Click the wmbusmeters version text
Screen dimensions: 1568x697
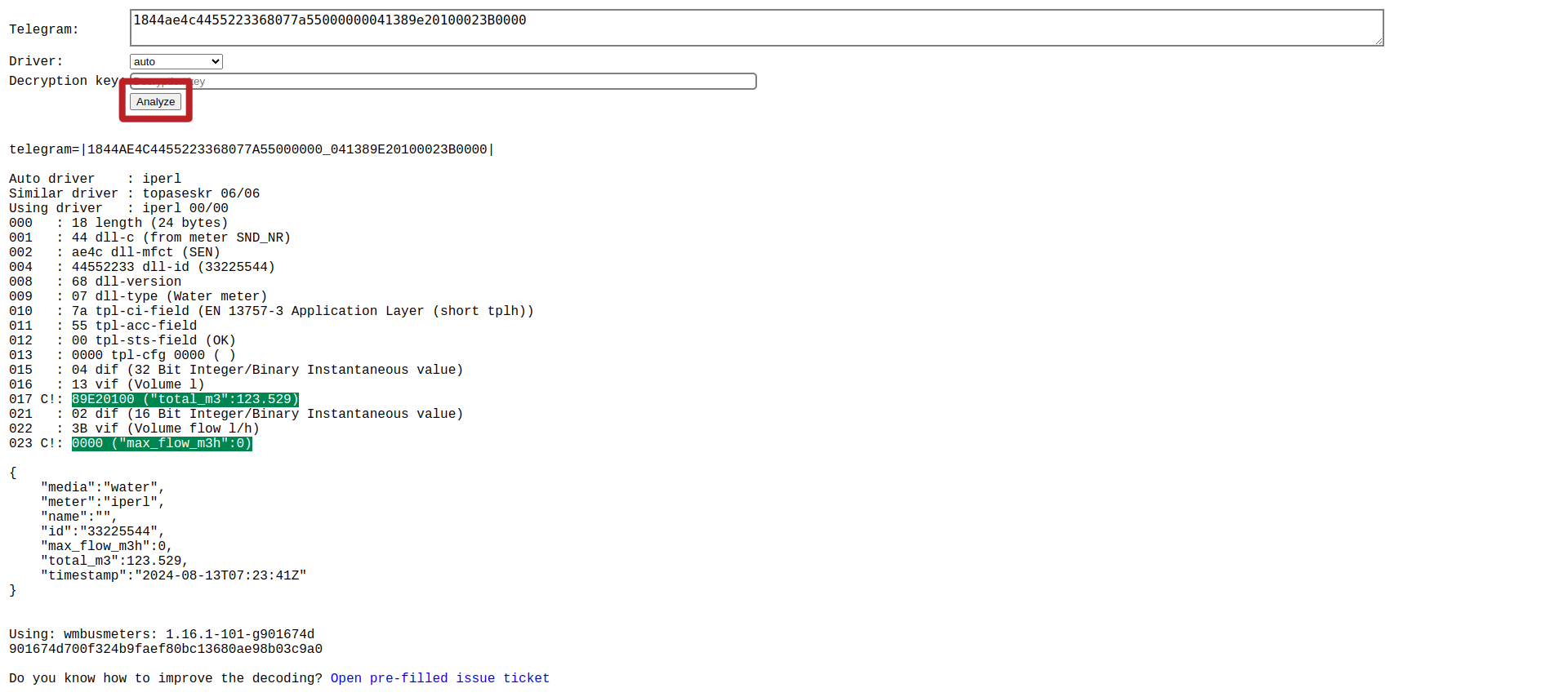[x=162, y=634]
